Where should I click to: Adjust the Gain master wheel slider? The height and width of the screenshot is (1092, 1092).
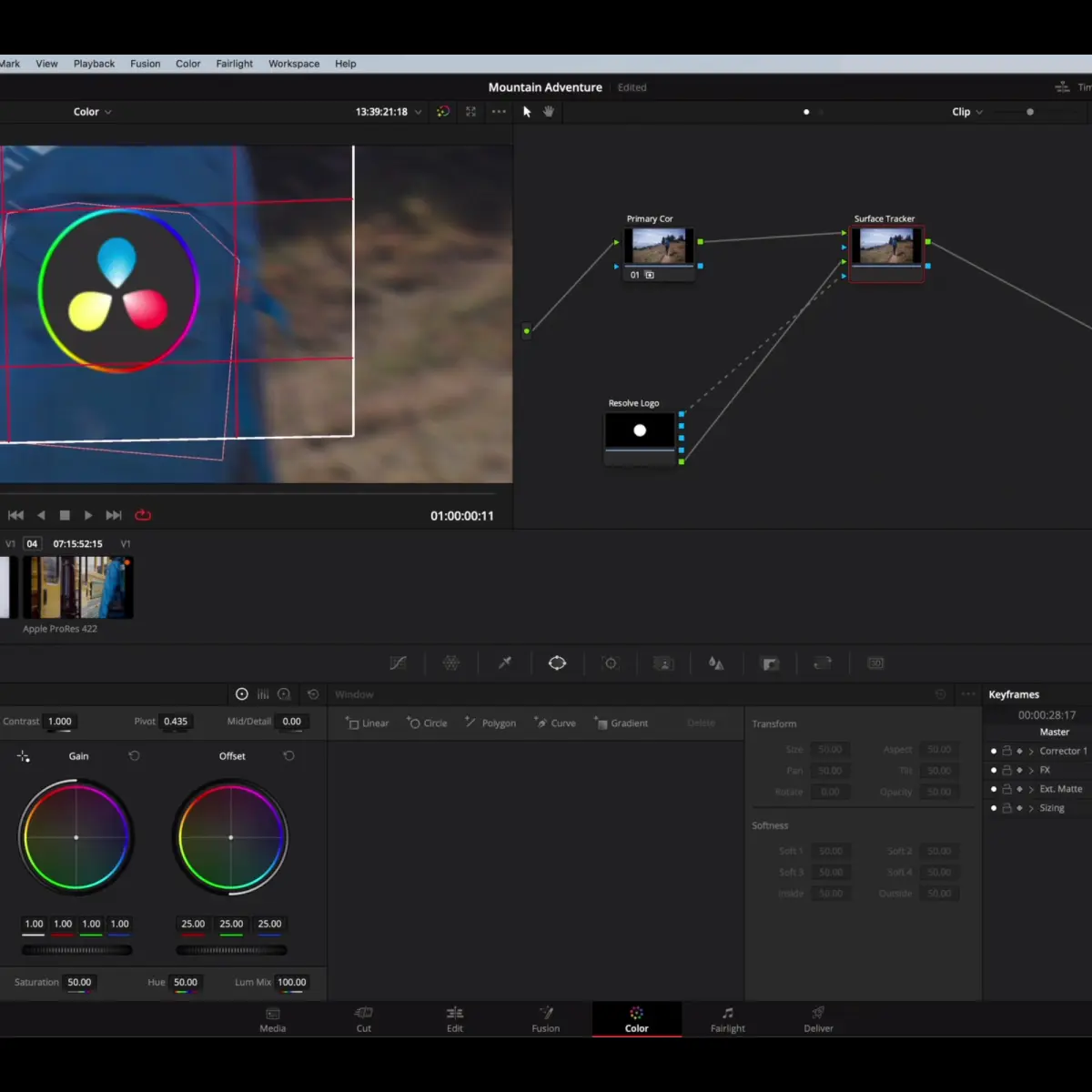pyautogui.click(x=77, y=950)
